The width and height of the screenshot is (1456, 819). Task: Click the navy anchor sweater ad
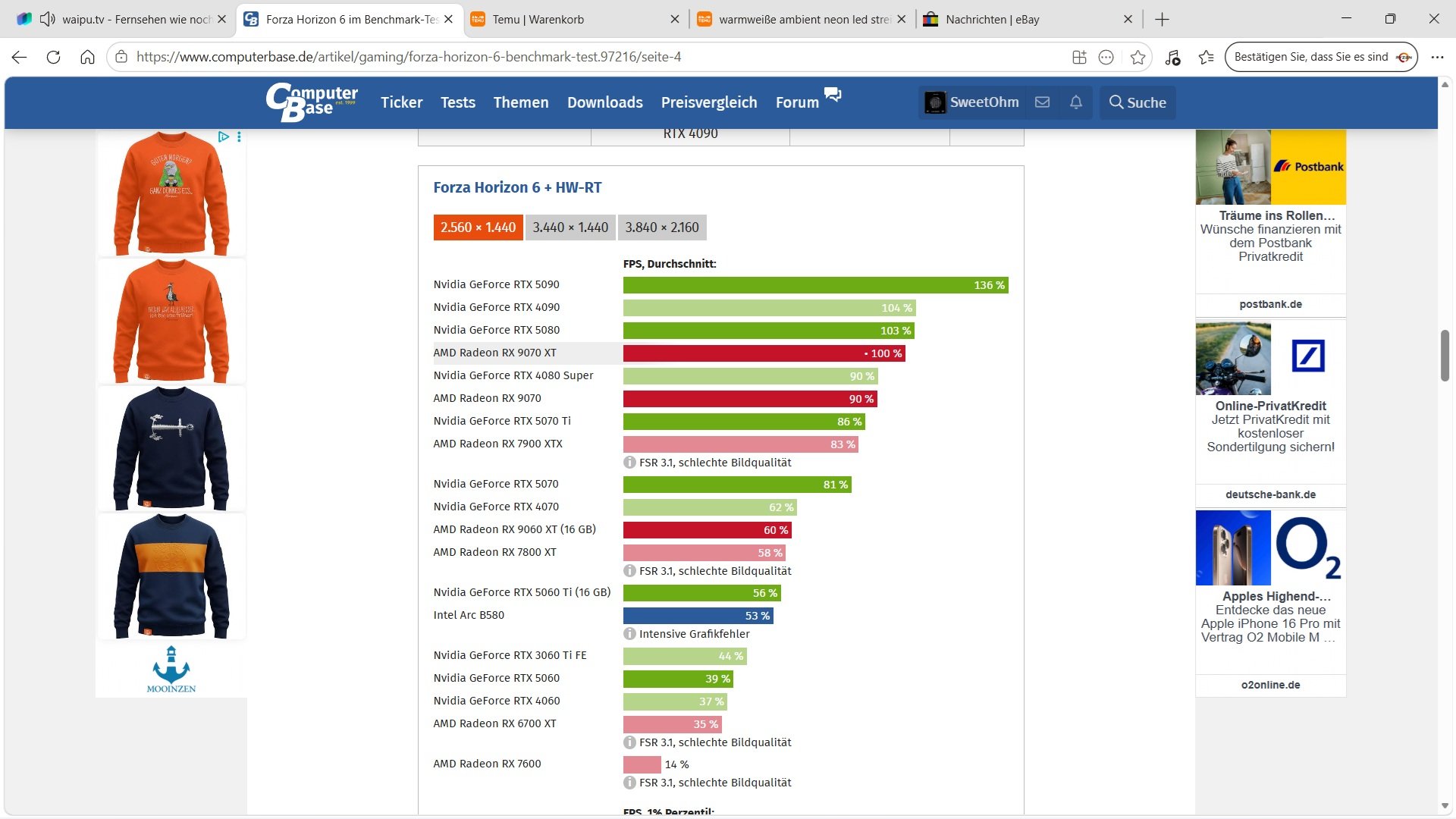click(x=171, y=448)
